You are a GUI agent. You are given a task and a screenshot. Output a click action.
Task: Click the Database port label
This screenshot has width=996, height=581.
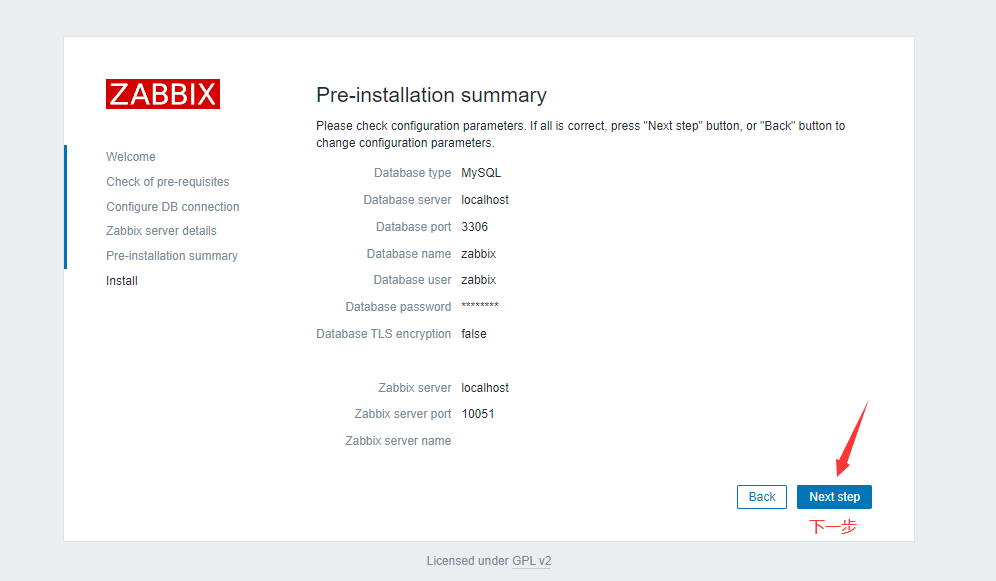(414, 227)
